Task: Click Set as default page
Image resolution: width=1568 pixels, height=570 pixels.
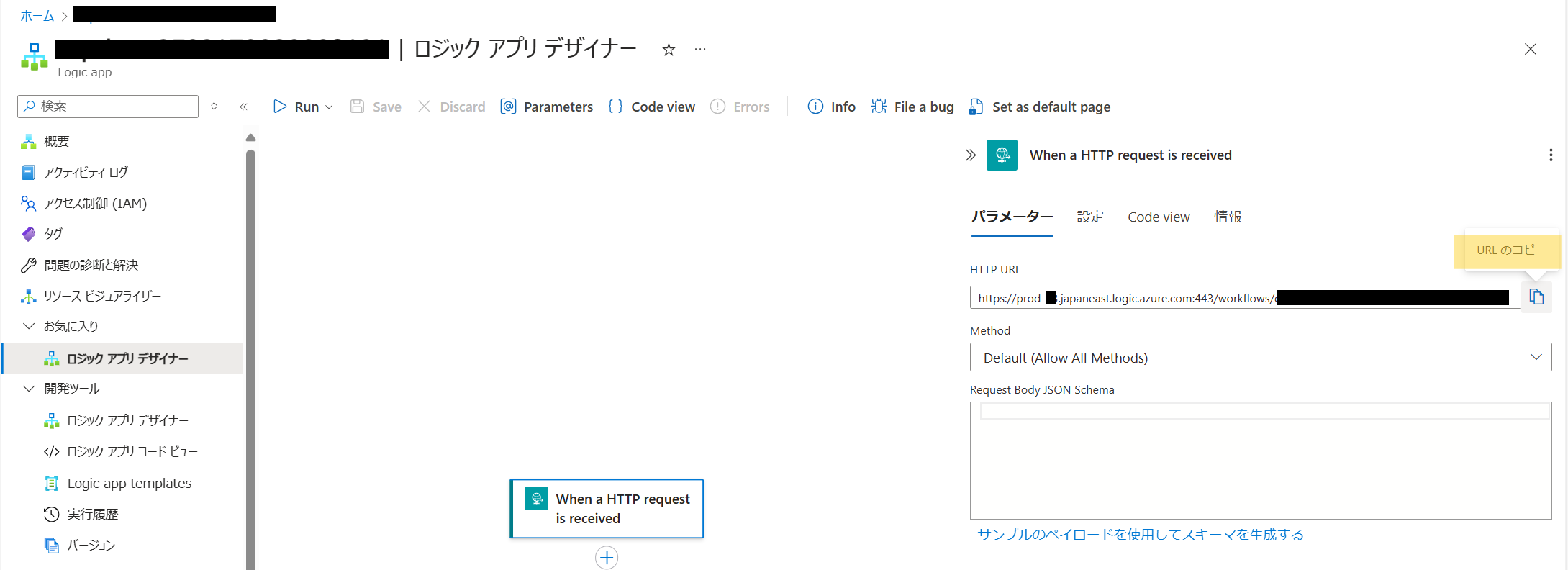Action: pyautogui.click(x=1040, y=107)
